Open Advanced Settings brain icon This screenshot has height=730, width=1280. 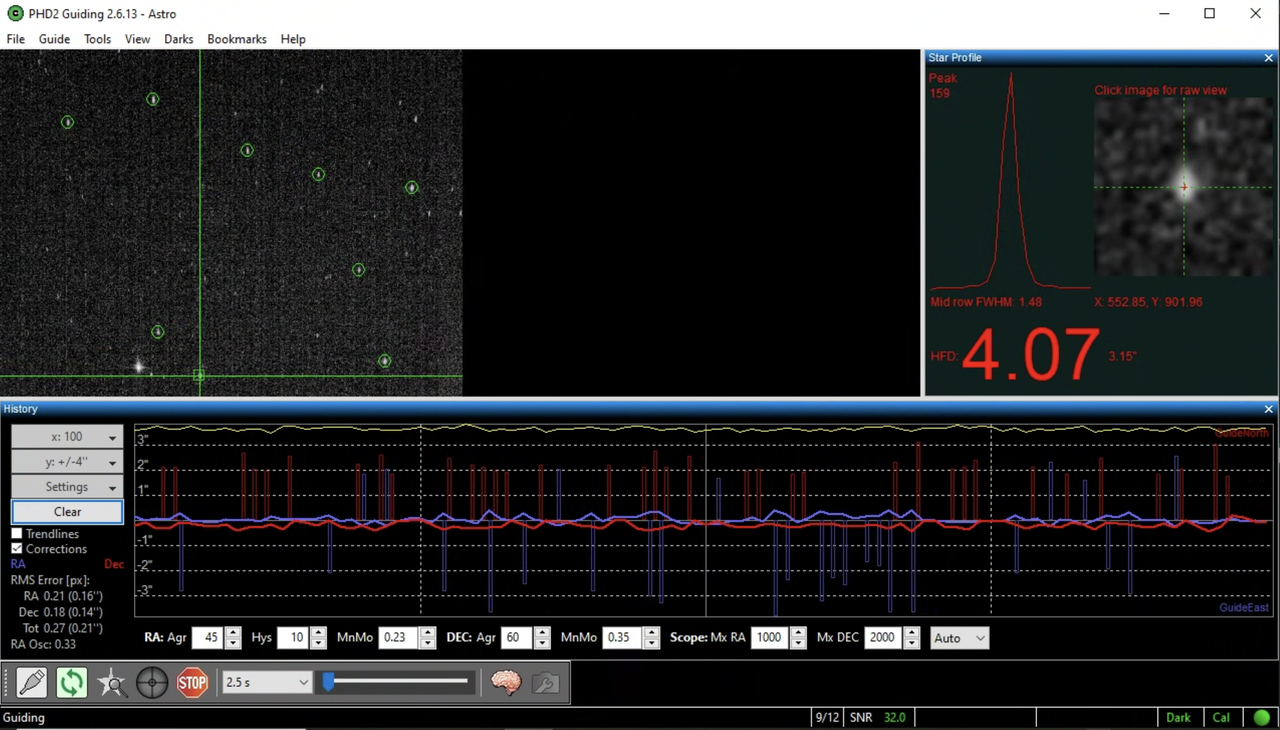(506, 683)
